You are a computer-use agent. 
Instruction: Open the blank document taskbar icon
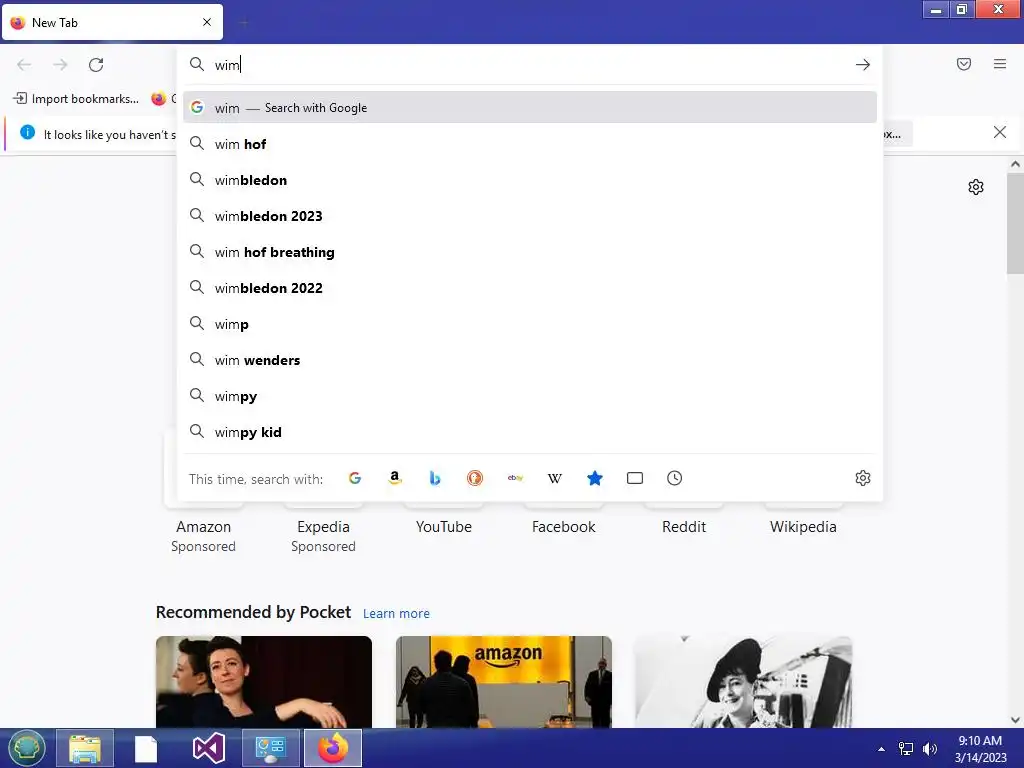point(146,748)
